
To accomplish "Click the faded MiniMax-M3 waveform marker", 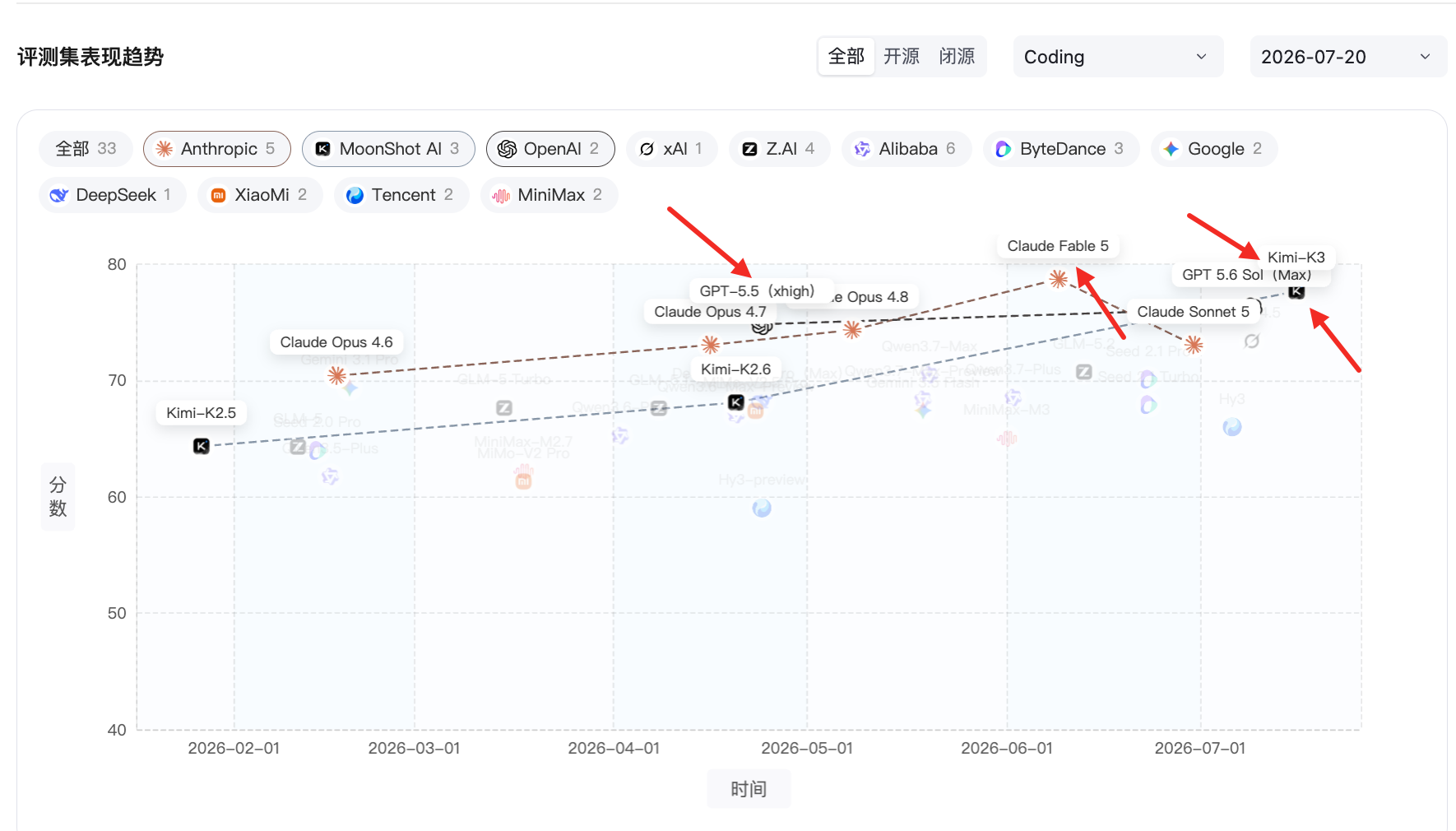I will click(1007, 439).
